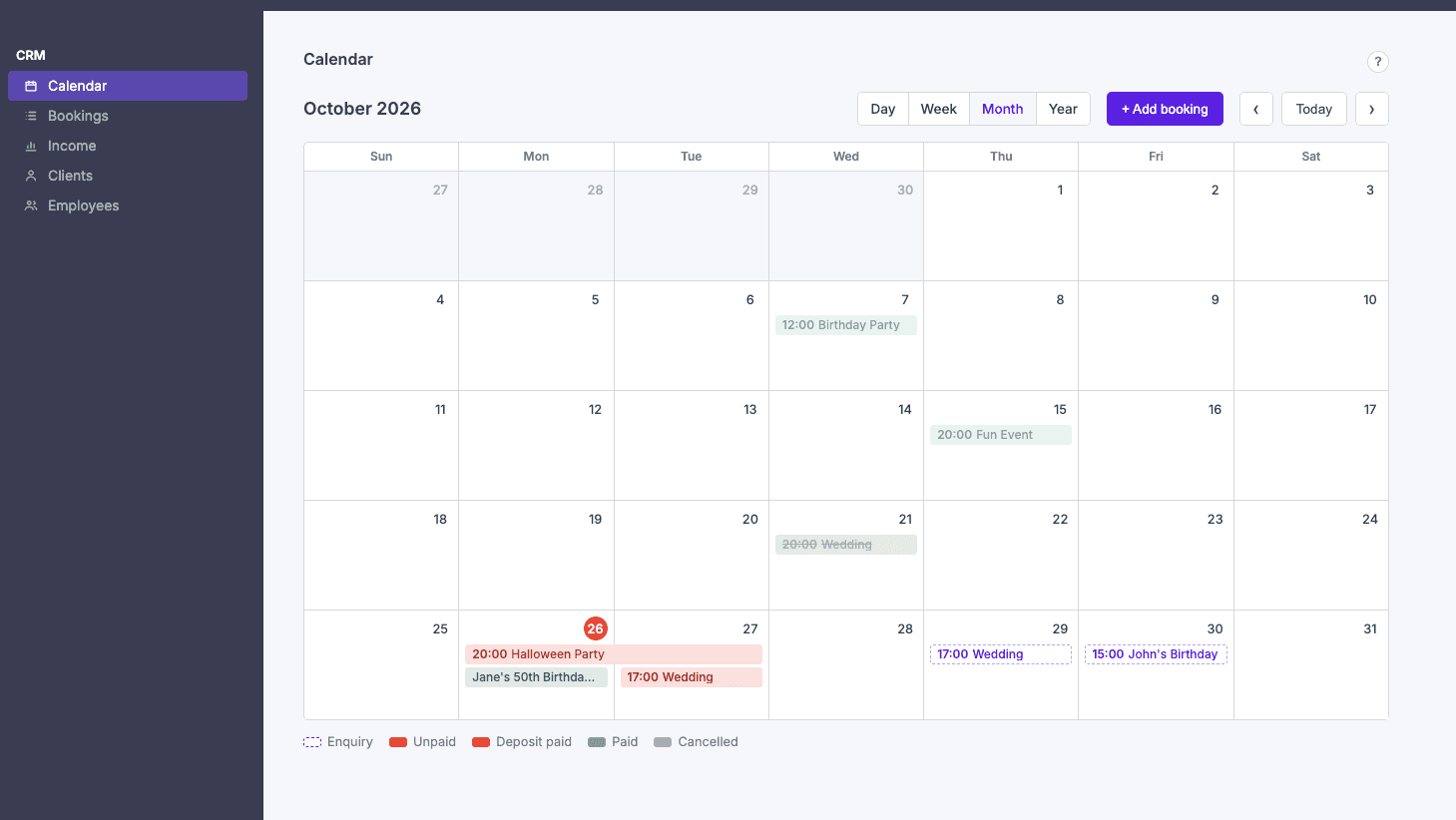Click the Add booking button
Image resolution: width=1456 pixels, height=820 pixels.
[x=1165, y=109]
